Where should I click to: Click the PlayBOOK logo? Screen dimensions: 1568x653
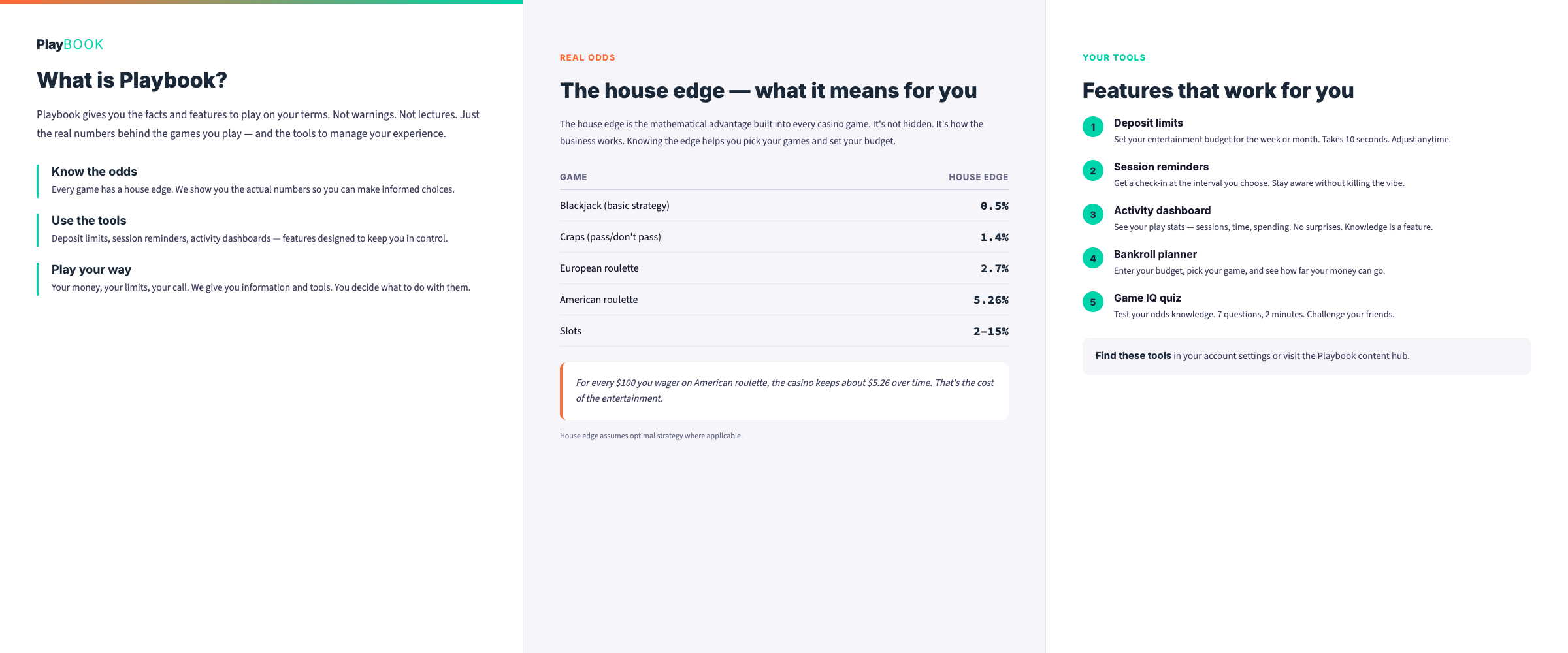coord(70,44)
